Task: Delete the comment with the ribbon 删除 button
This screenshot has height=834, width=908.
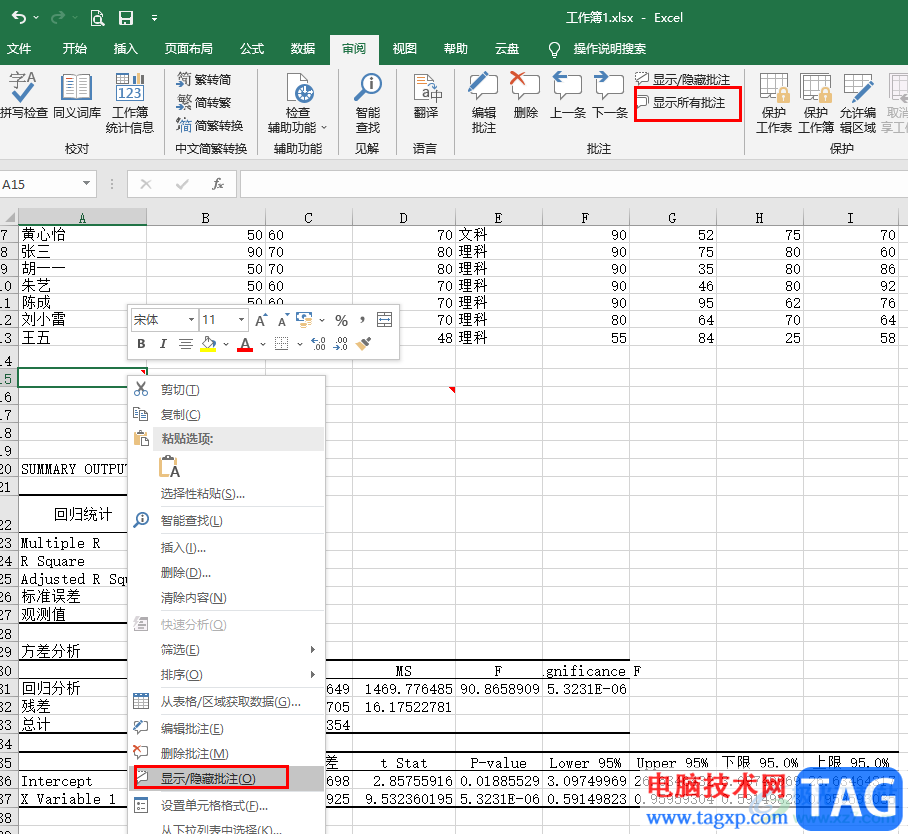Action: click(x=525, y=96)
